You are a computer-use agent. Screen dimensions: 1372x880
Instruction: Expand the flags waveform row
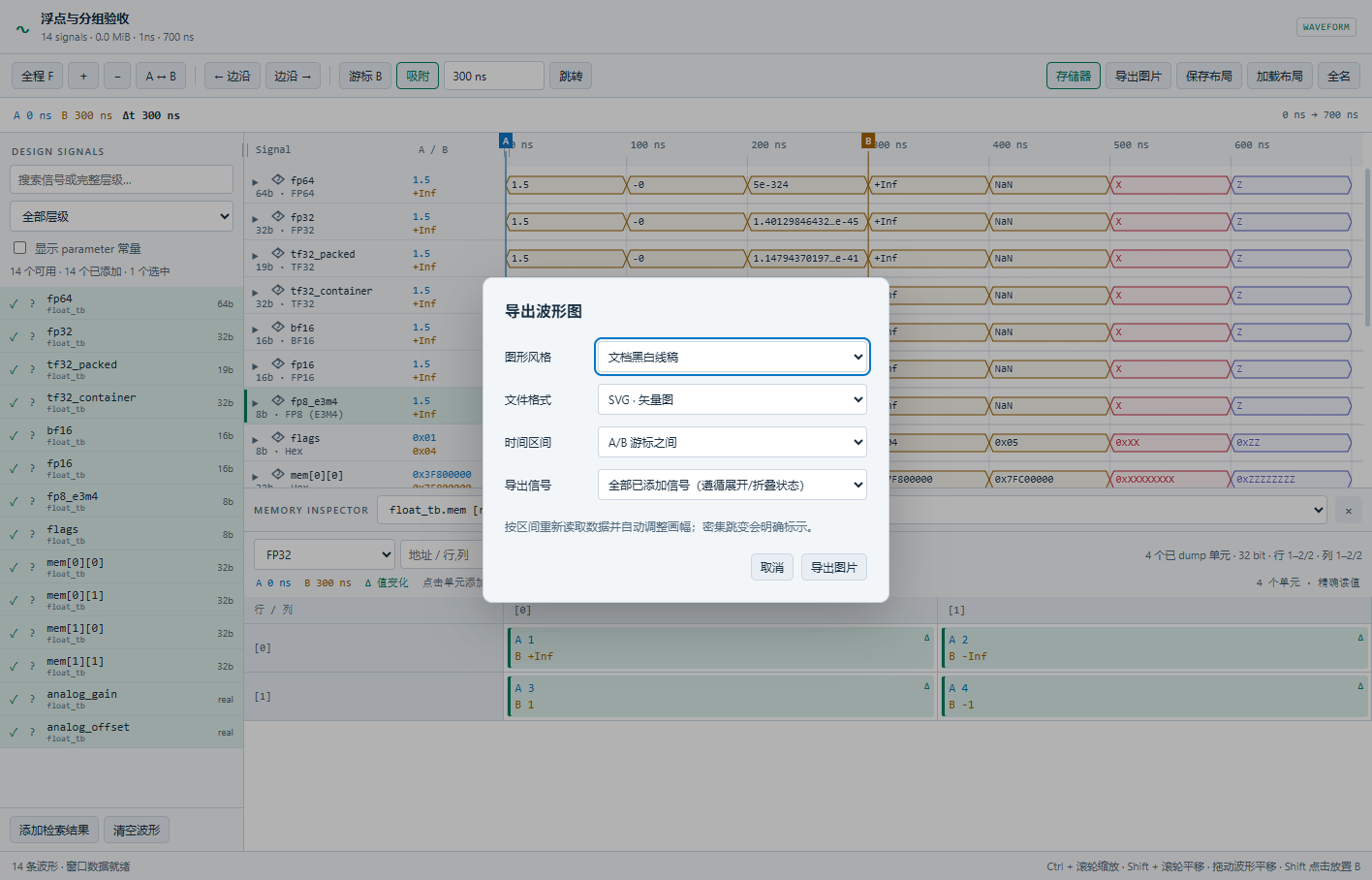(256, 439)
